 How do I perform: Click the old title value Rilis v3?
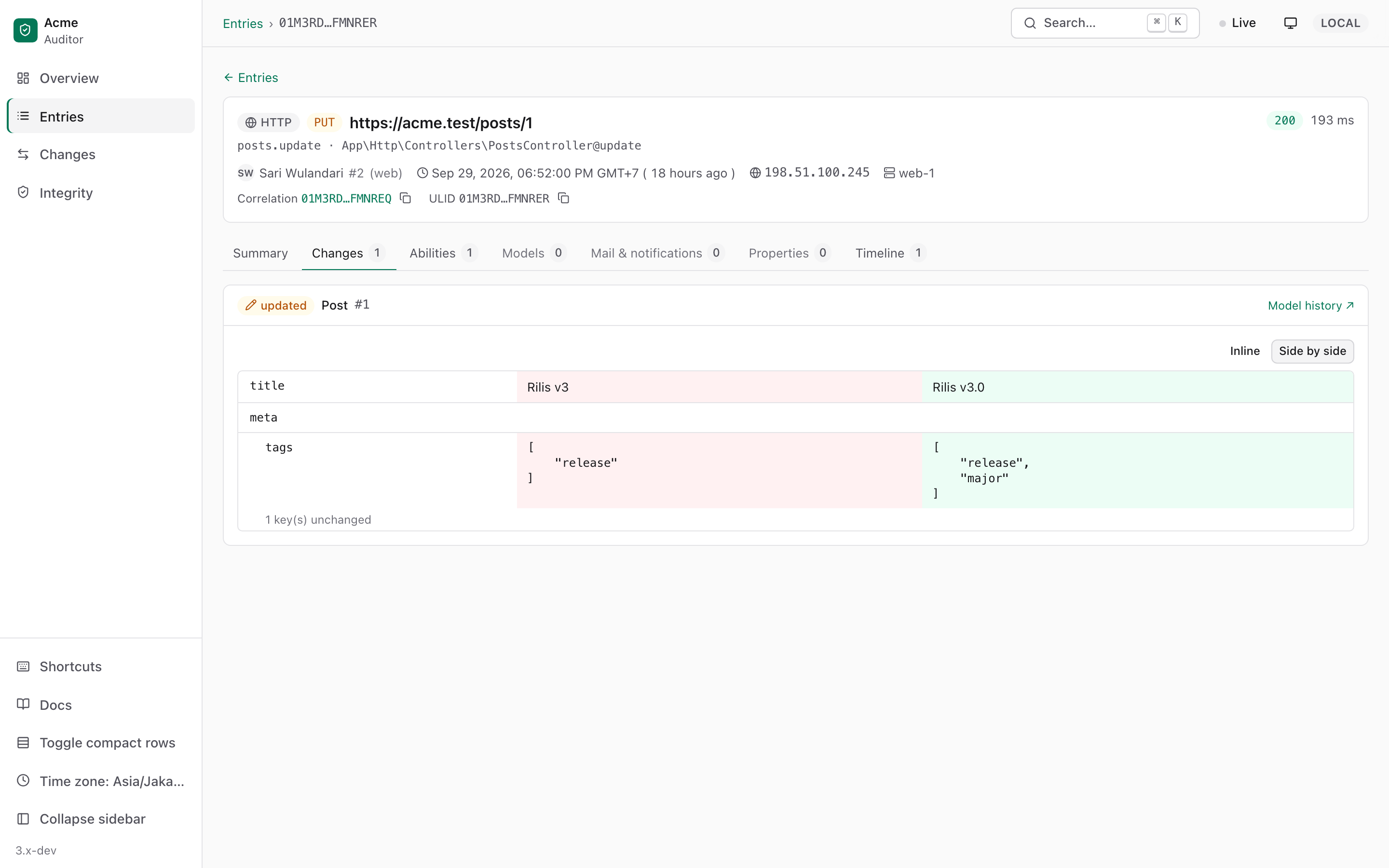tap(547, 388)
